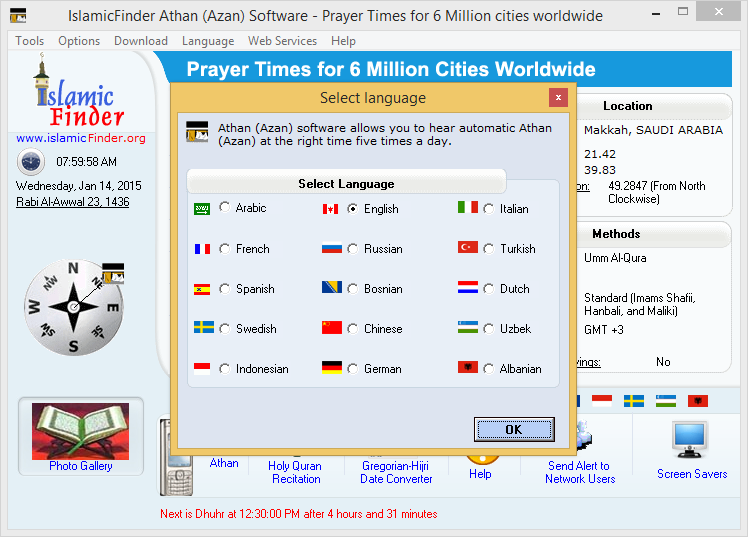Visit the www.islamicFinder.org link
This screenshot has width=748, height=537.
point(81,138)
